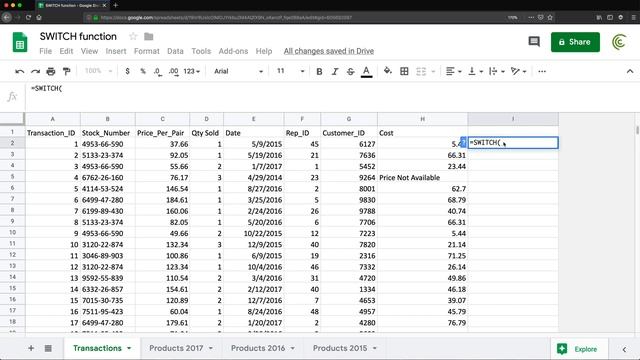Open the borders tool
Screen dimensions: 640x360
(404, 71)
